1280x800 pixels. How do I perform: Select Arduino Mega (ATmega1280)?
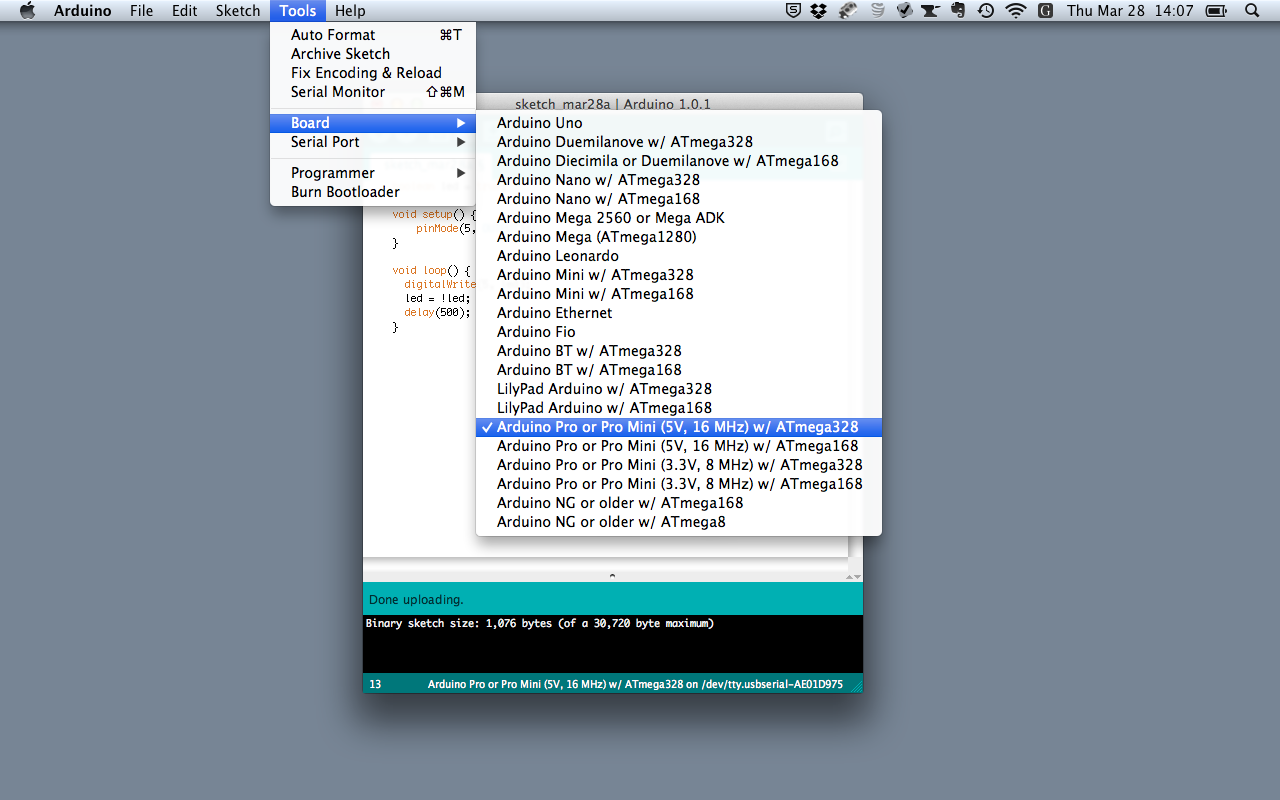tap(679, 237)
